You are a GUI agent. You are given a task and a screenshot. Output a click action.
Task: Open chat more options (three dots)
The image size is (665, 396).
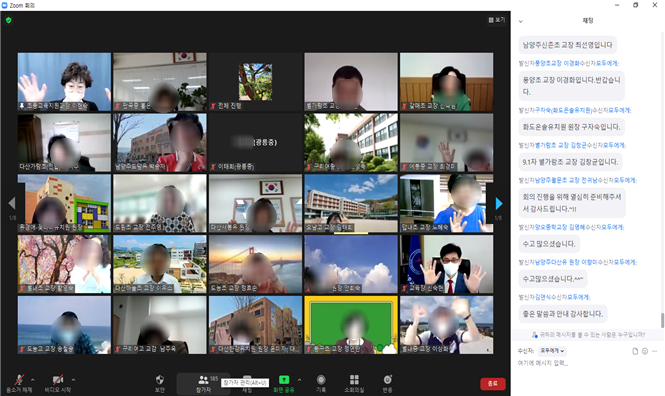[654, 351]
